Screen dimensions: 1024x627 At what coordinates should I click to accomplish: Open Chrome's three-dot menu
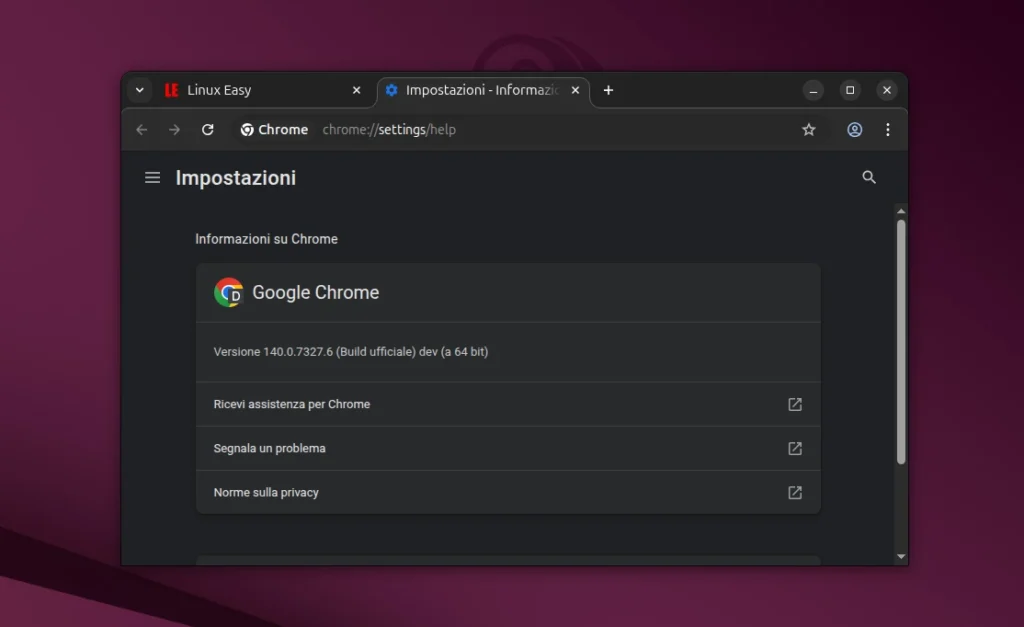click(888, 130)
